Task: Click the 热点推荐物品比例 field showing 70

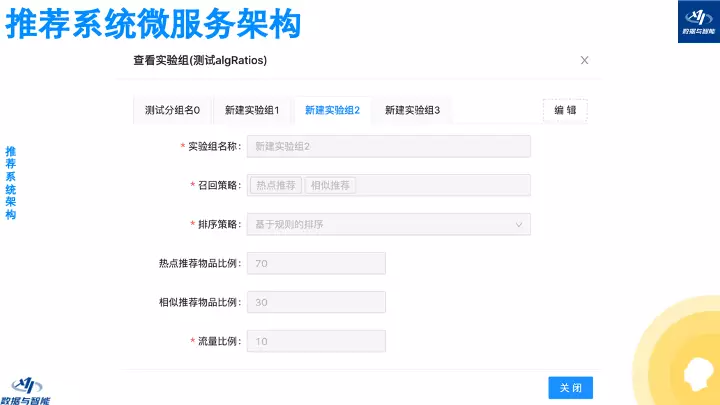Action: pos(316,263)
